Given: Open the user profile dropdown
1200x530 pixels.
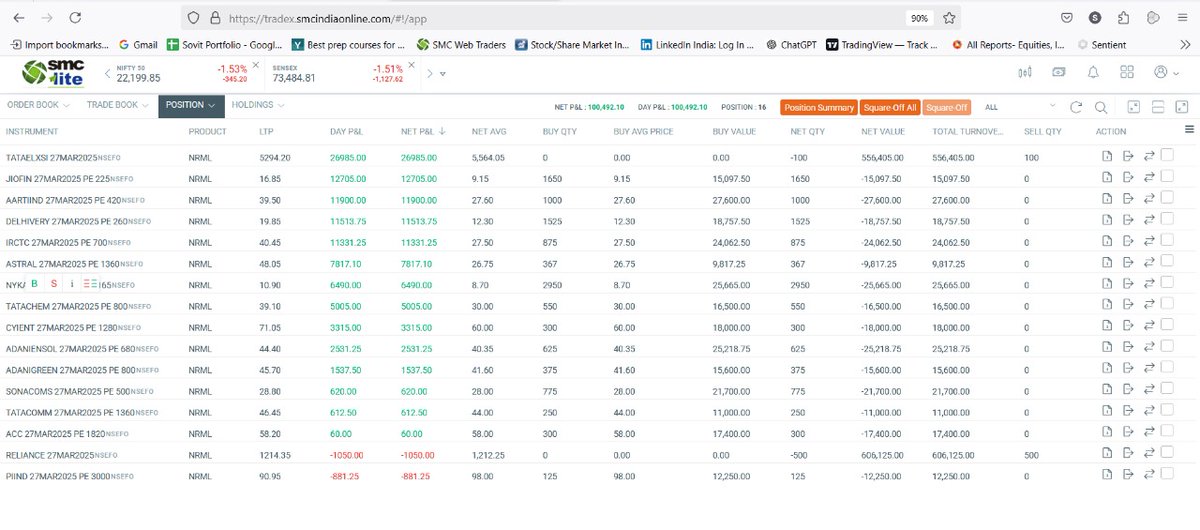Looking at the screenshot, I should point(1165,73).
